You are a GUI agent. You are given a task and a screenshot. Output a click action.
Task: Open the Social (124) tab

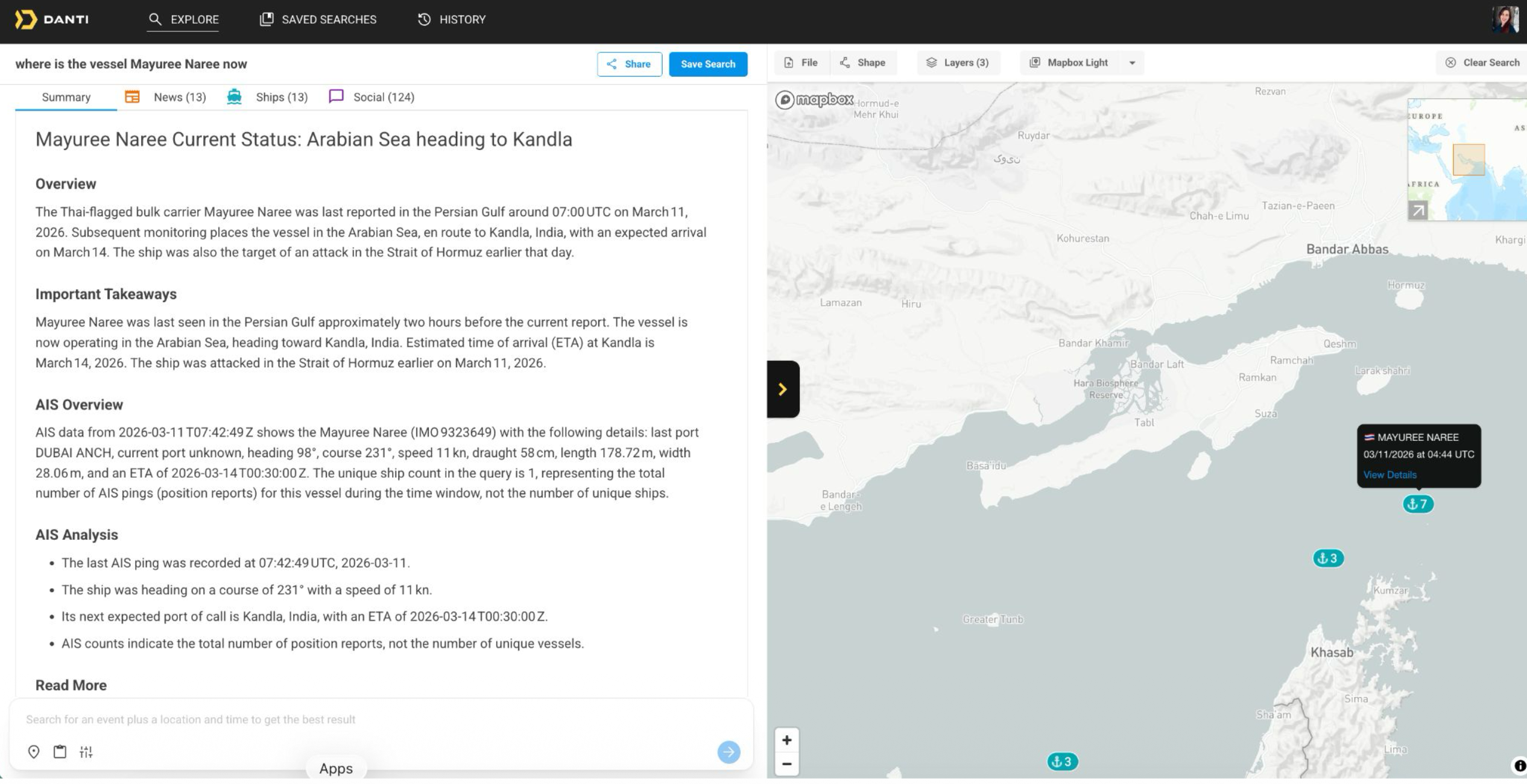coord(371,97)
